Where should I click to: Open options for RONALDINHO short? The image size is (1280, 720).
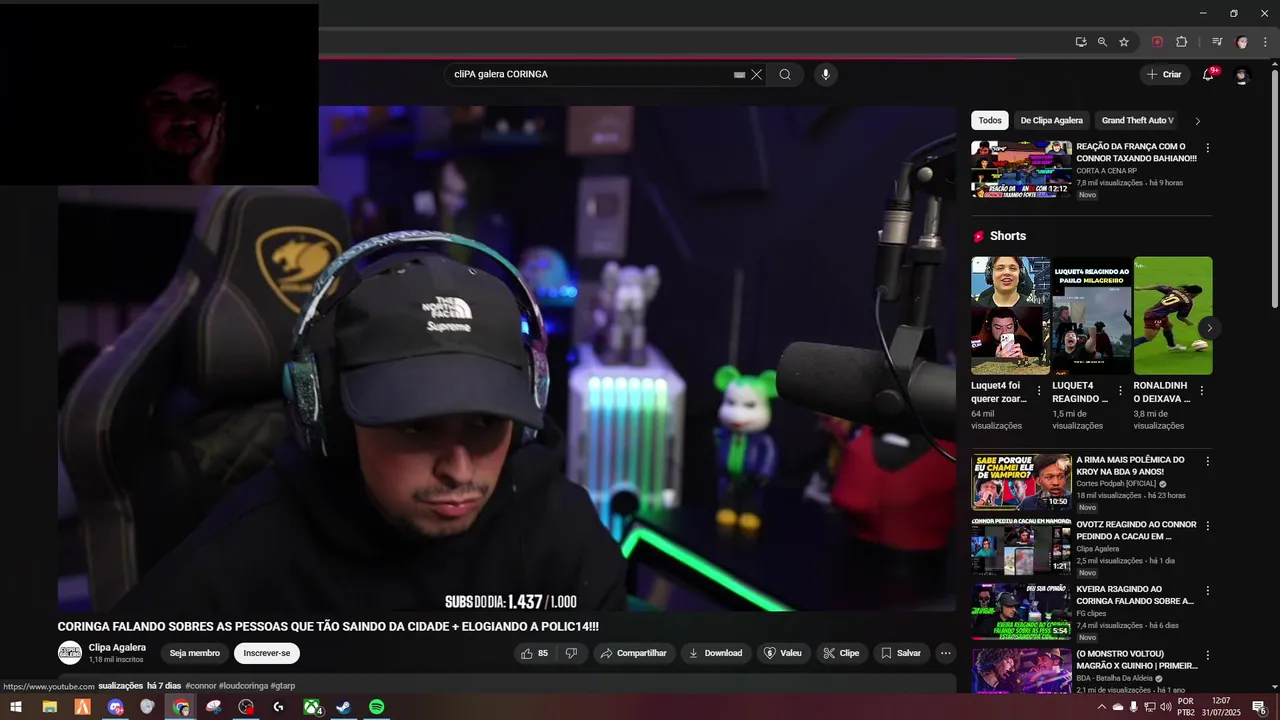1202,391
